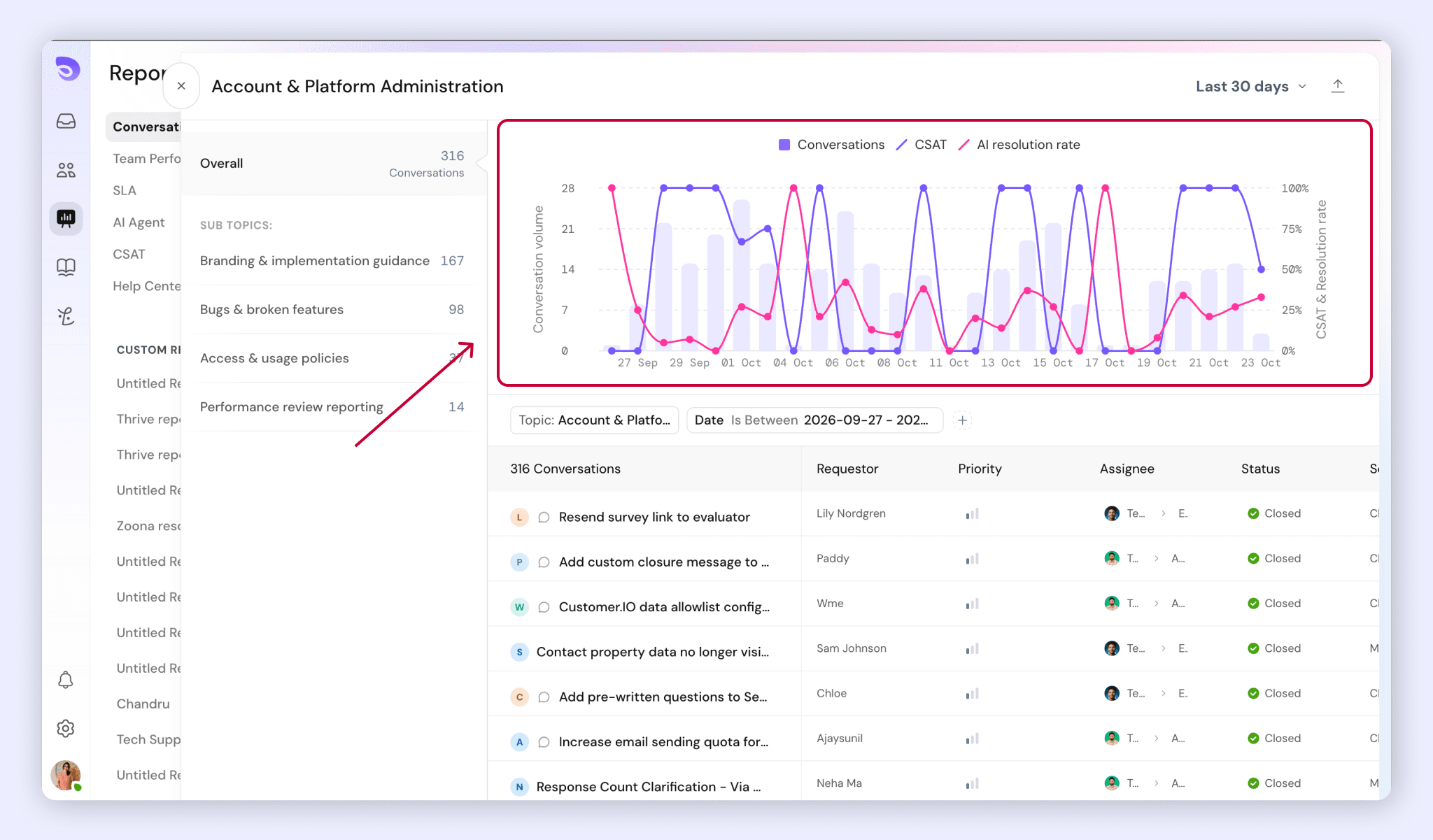Toggle the CSAT legend series
Image resolution: width=1433 pixels, height=840 pixels.
pyautogui.click(x=921, y=145)
